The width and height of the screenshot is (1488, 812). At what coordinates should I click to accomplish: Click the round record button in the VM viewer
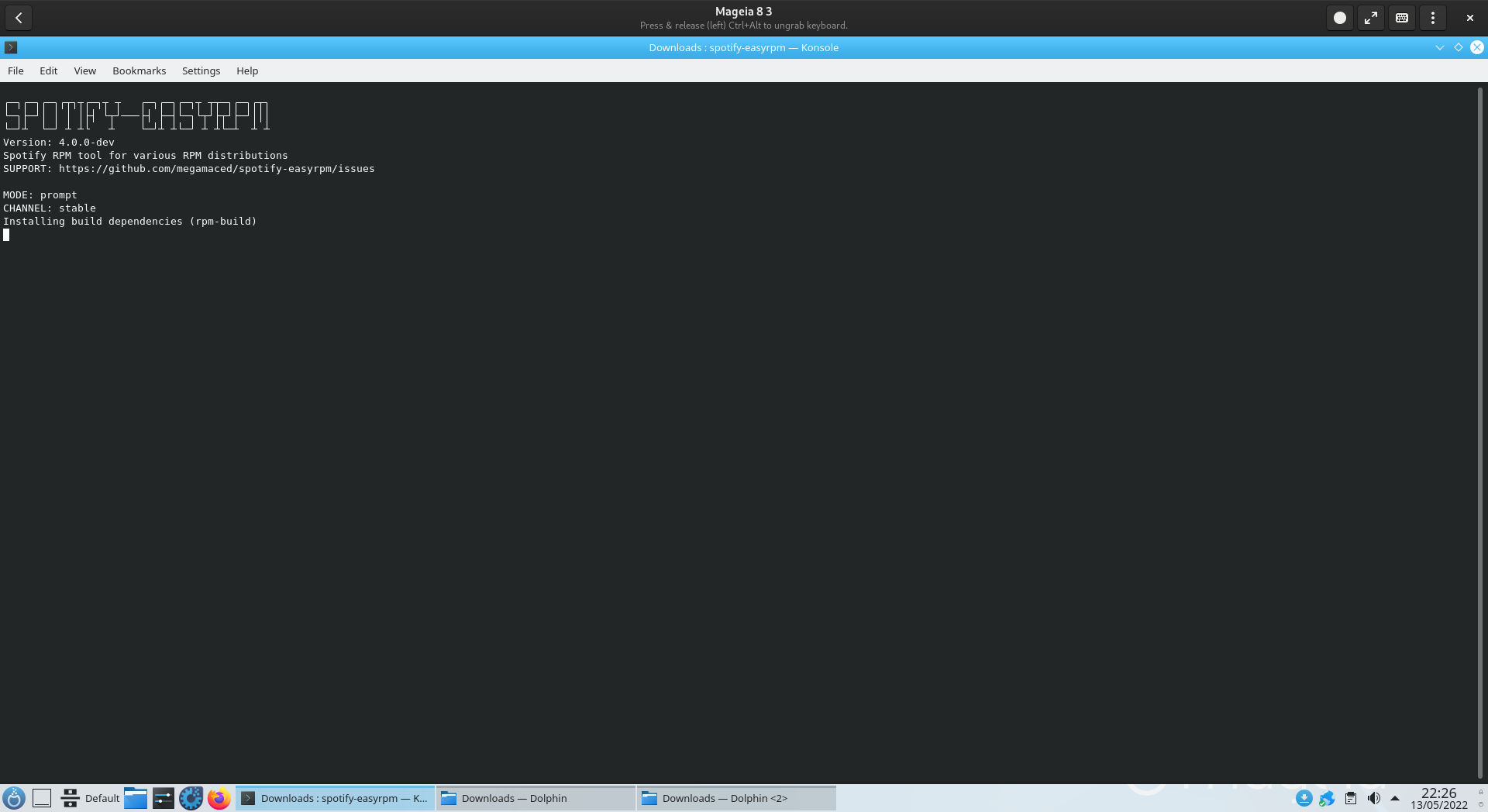1339,17
